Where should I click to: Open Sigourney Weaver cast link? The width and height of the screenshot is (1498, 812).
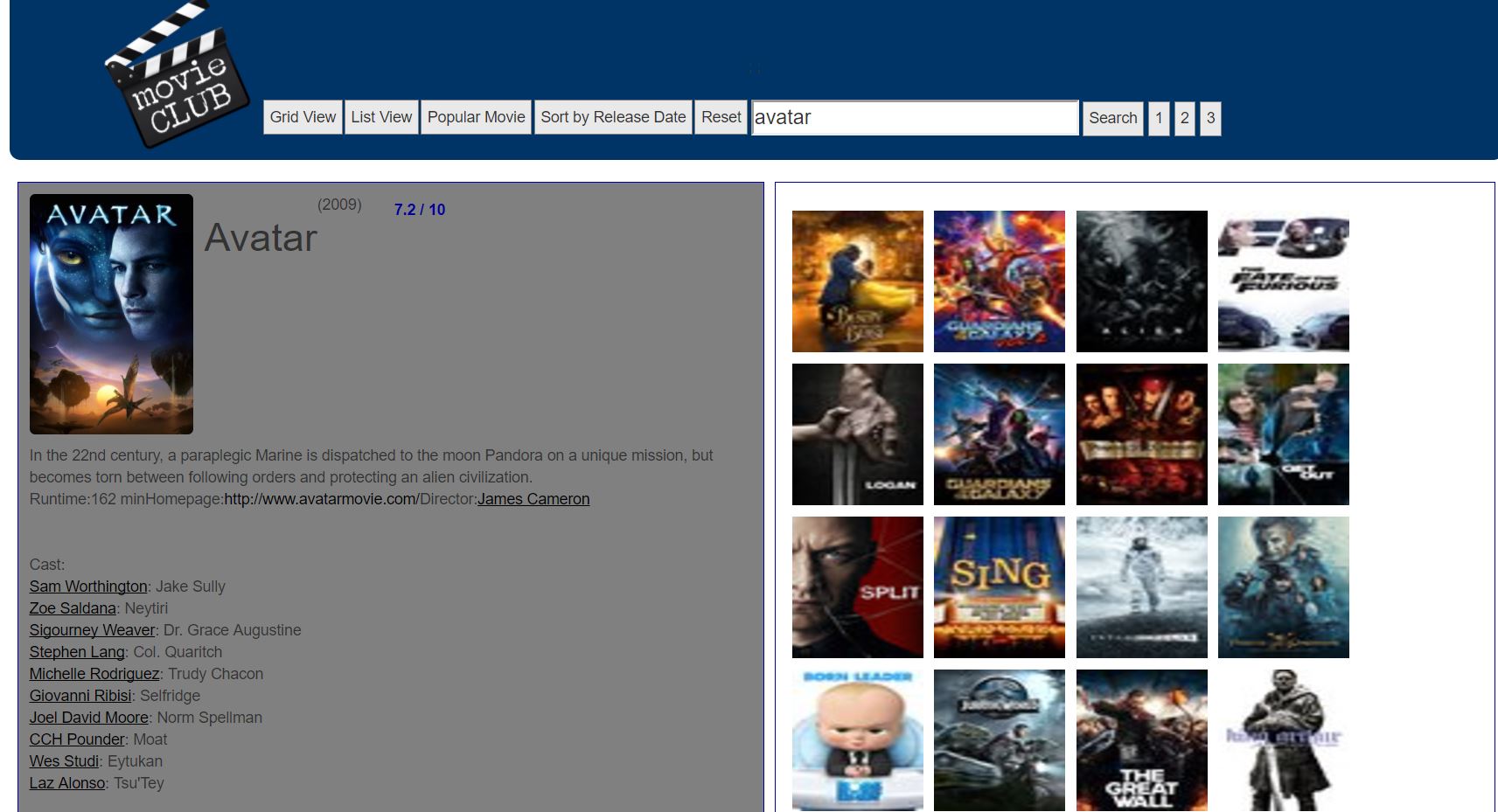92,630
